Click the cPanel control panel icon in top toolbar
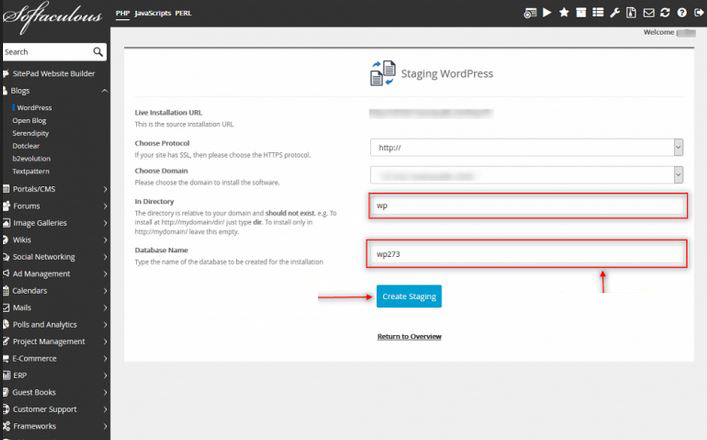Viewport: 707px width, 440px height. [x=530, y=13]
